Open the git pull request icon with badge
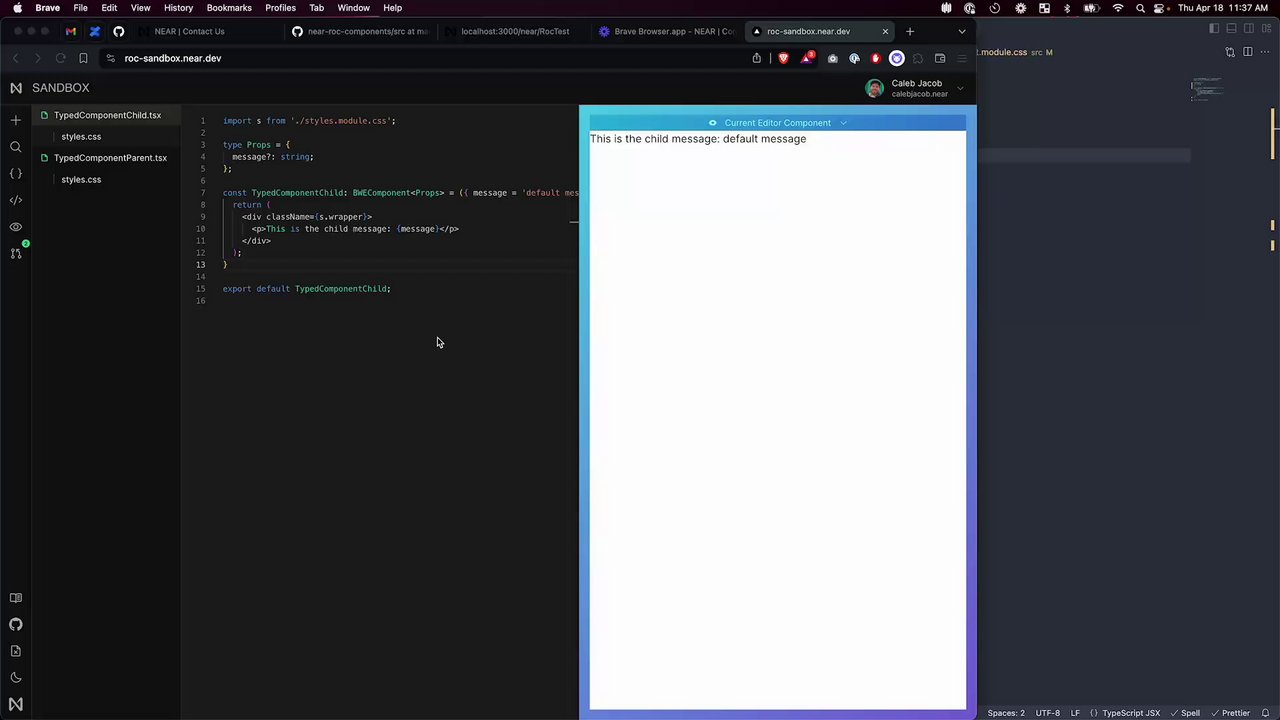This screenshot has height=720, width=1280. click(x=15, y=253)
